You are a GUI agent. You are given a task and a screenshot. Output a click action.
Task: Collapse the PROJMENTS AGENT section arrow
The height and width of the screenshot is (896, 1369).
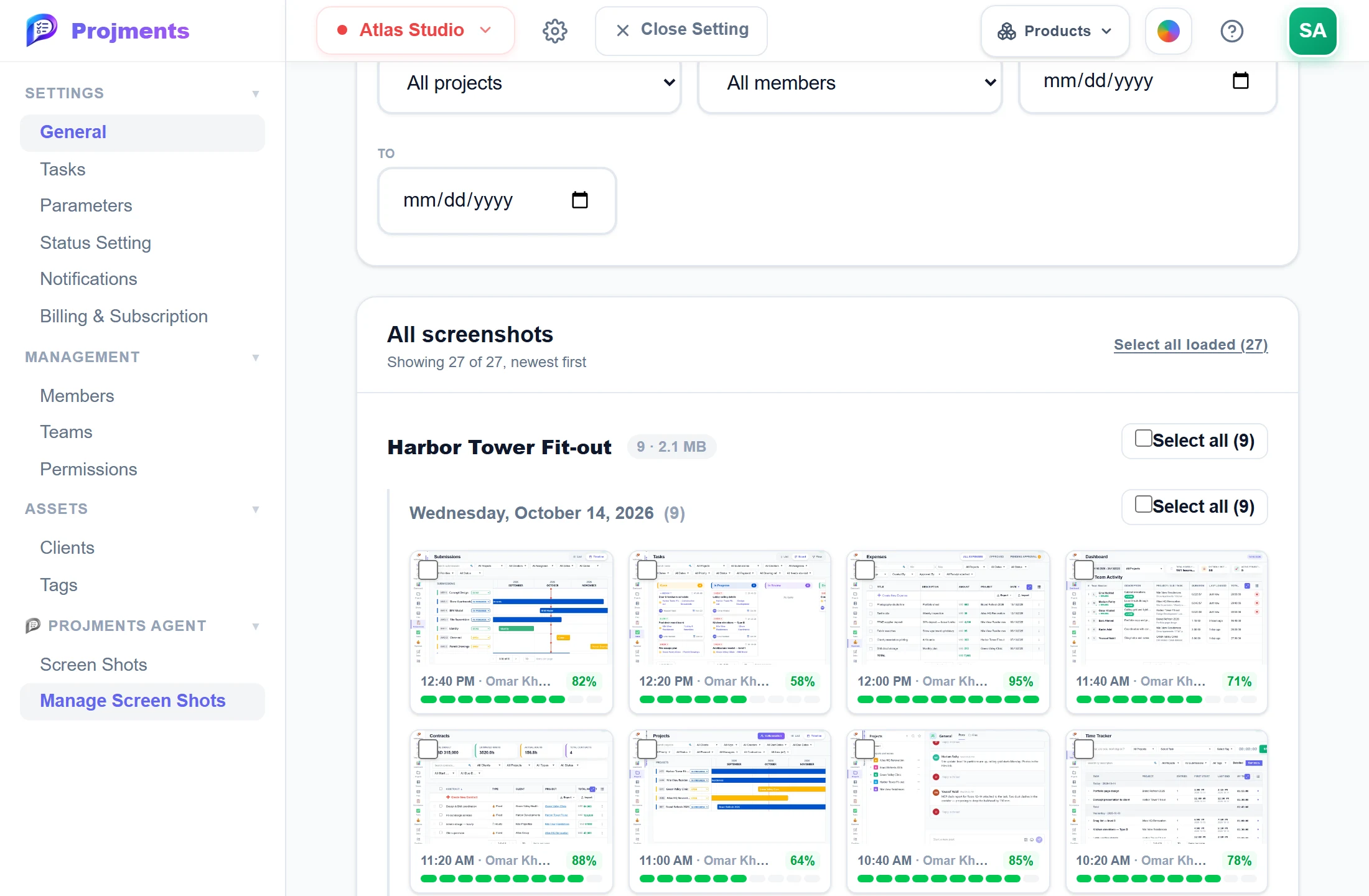click(x=255, y=626)
